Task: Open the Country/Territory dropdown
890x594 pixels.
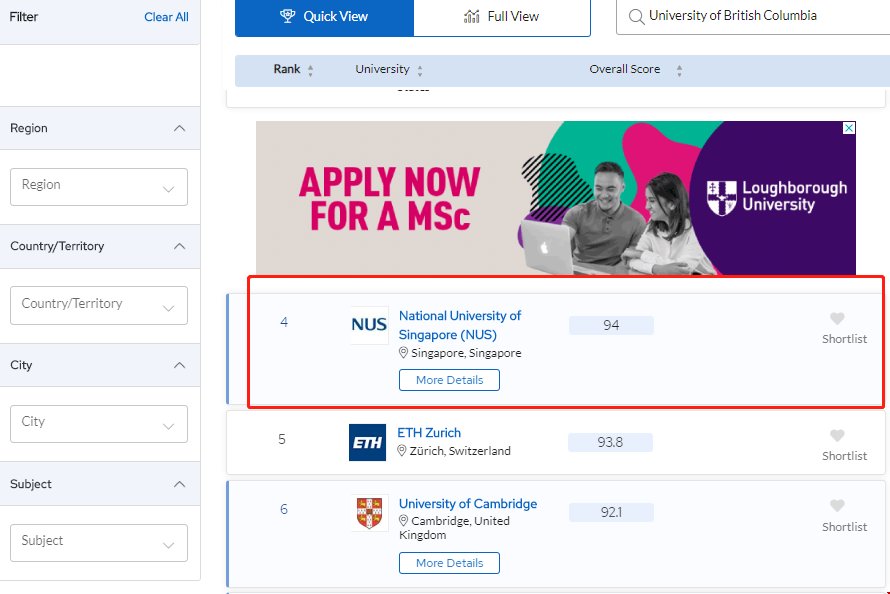Action: point(99,305)
